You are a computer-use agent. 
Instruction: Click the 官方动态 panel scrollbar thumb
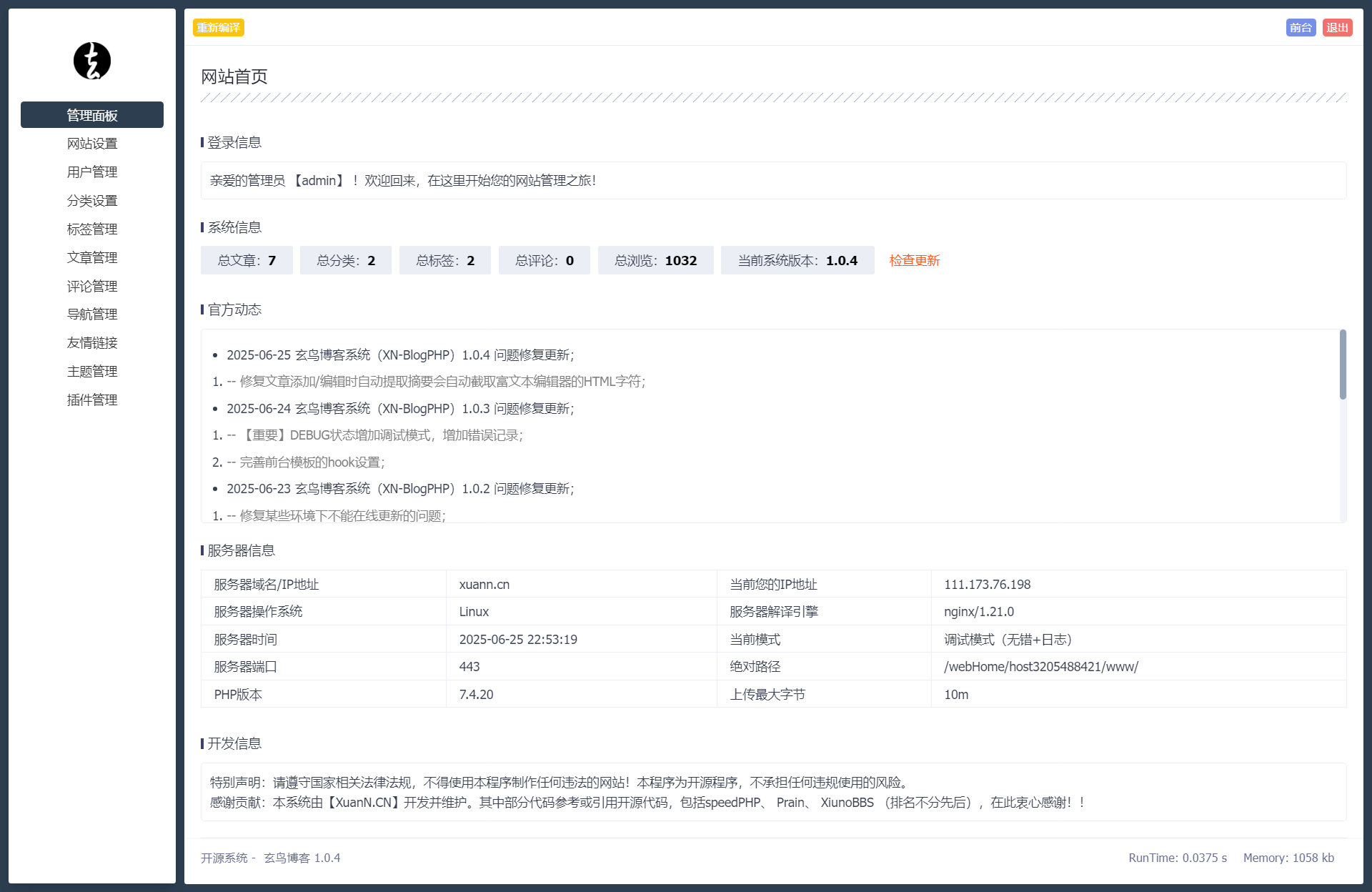click(1343, 364)
